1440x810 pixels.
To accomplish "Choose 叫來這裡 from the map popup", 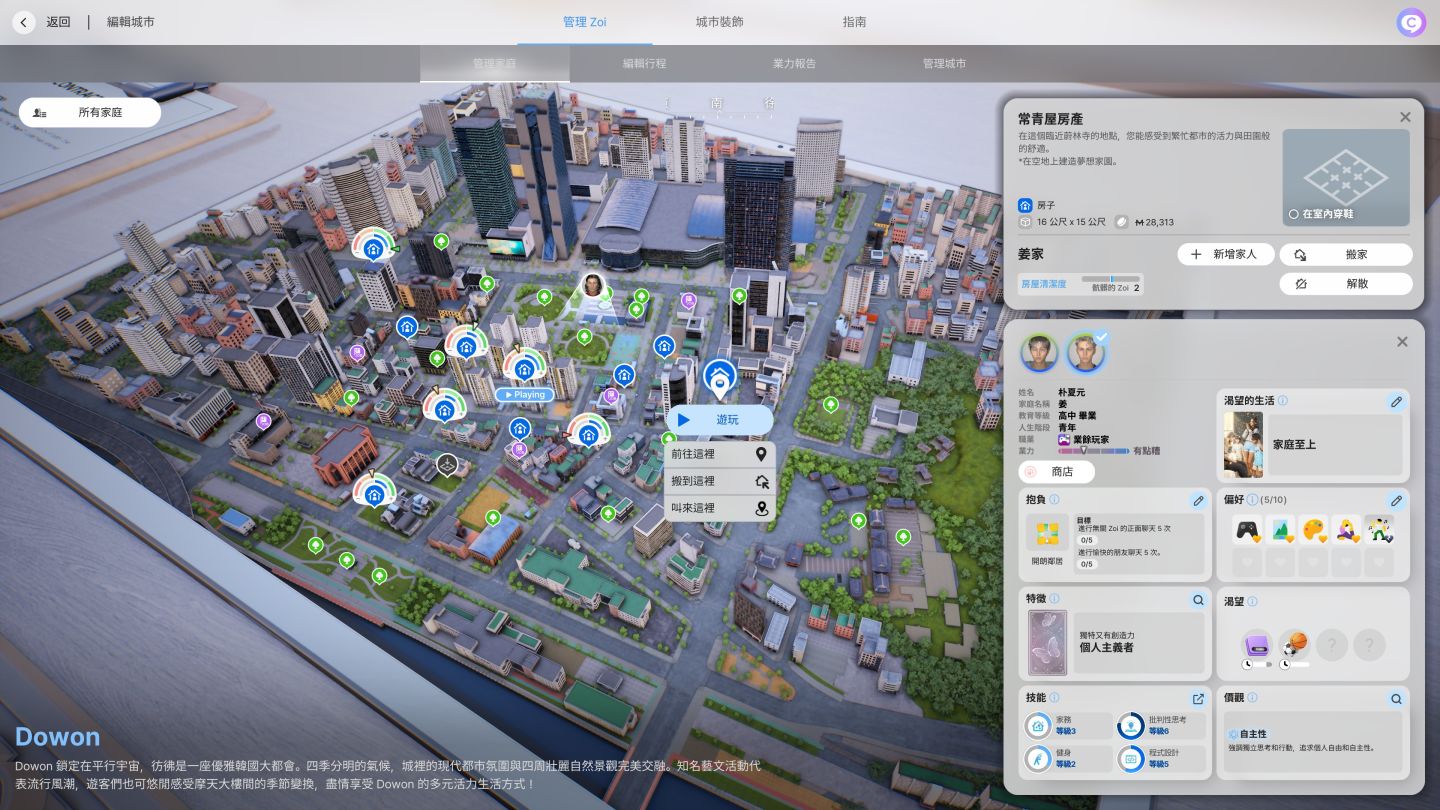I will point(720,508).
